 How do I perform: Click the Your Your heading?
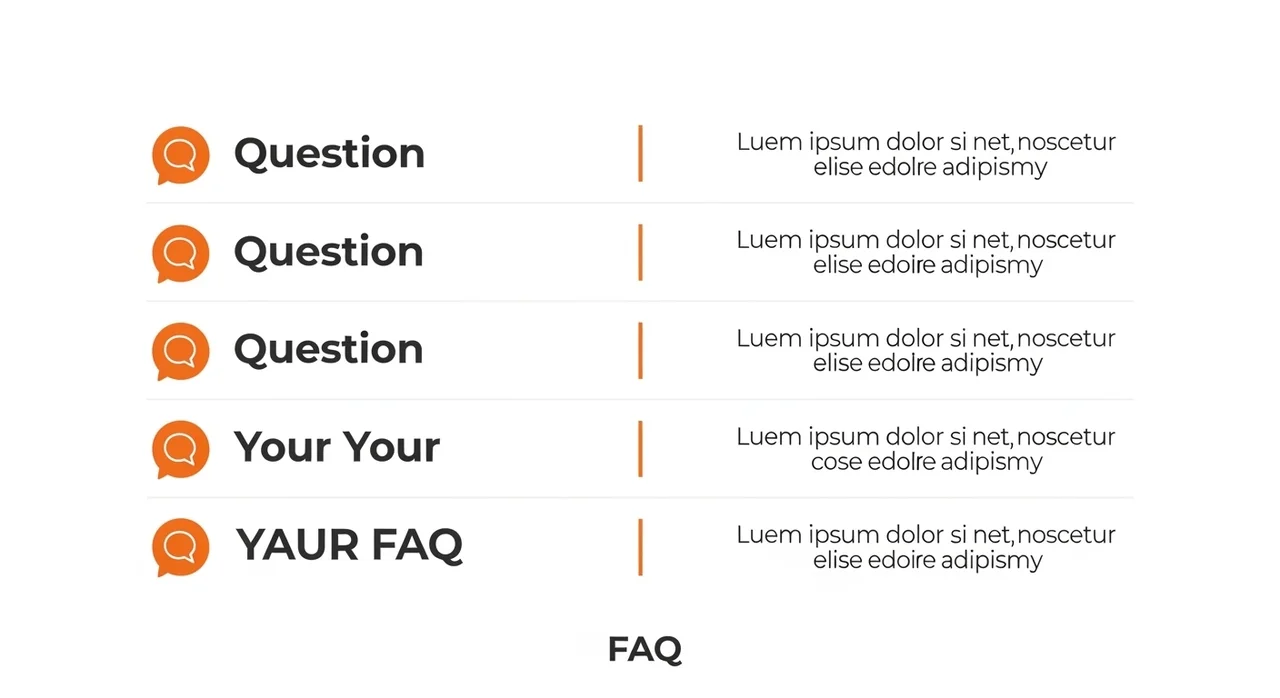(x=337, y=447)
